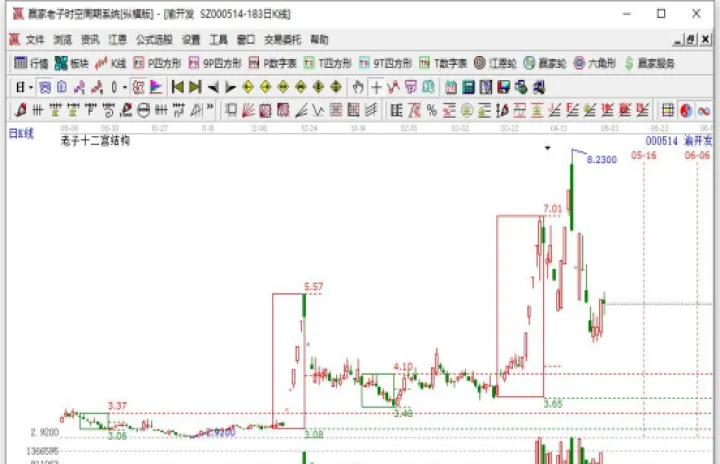Open the T四方形 time square
This screenshot has height=464, width=720.
pyautogui.click(x=328, y=63)
